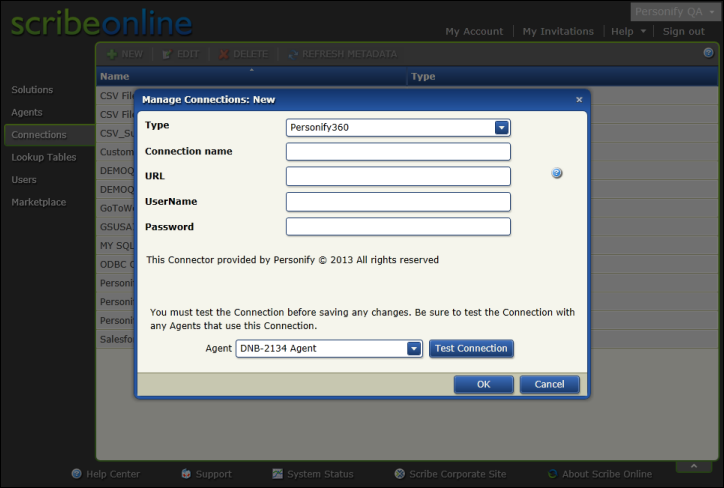Open Agents in the sidebar
724x488 pixels.
27,112
